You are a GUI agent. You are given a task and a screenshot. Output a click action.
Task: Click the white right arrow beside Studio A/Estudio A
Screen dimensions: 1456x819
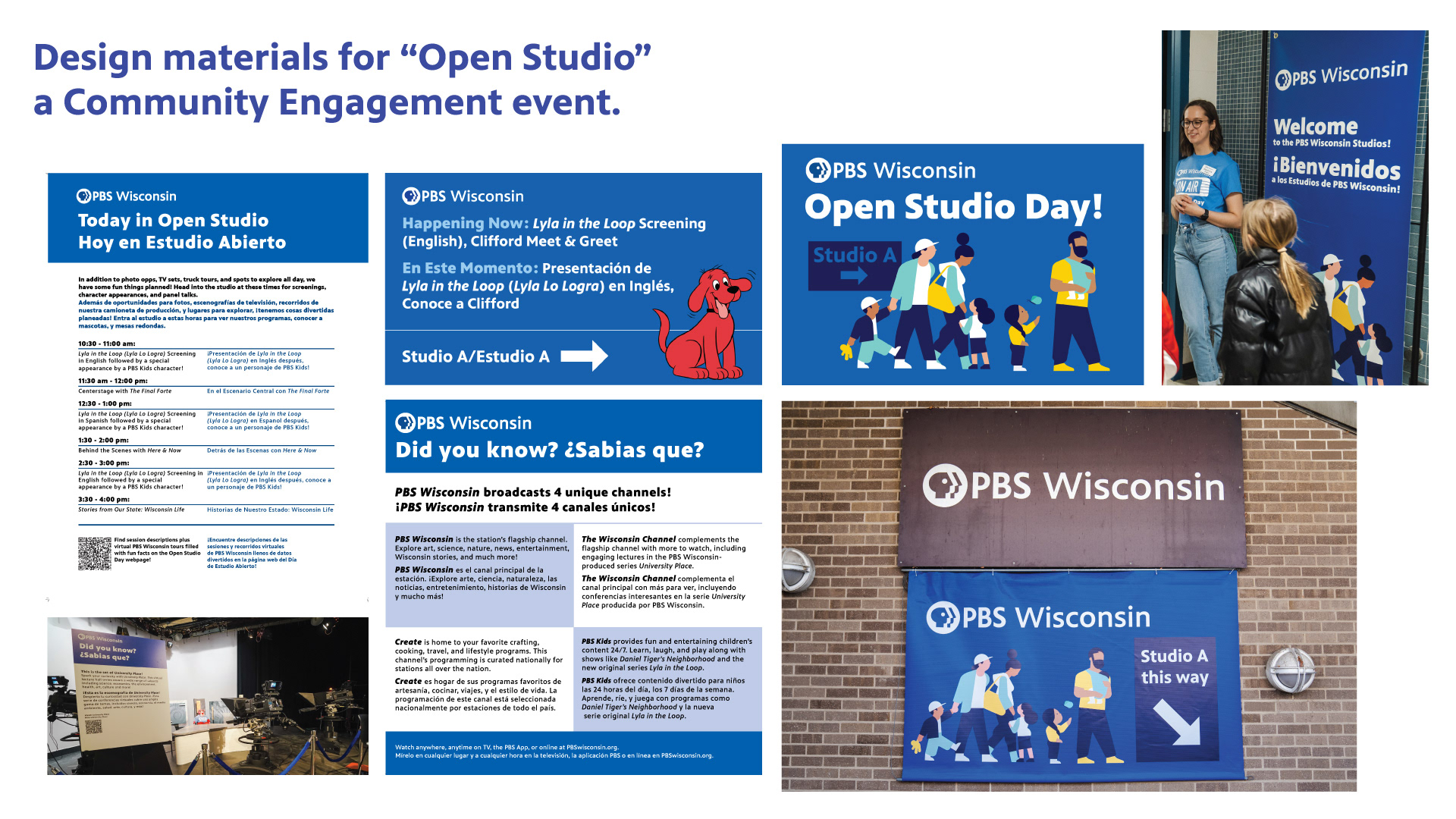coord(584,356)
